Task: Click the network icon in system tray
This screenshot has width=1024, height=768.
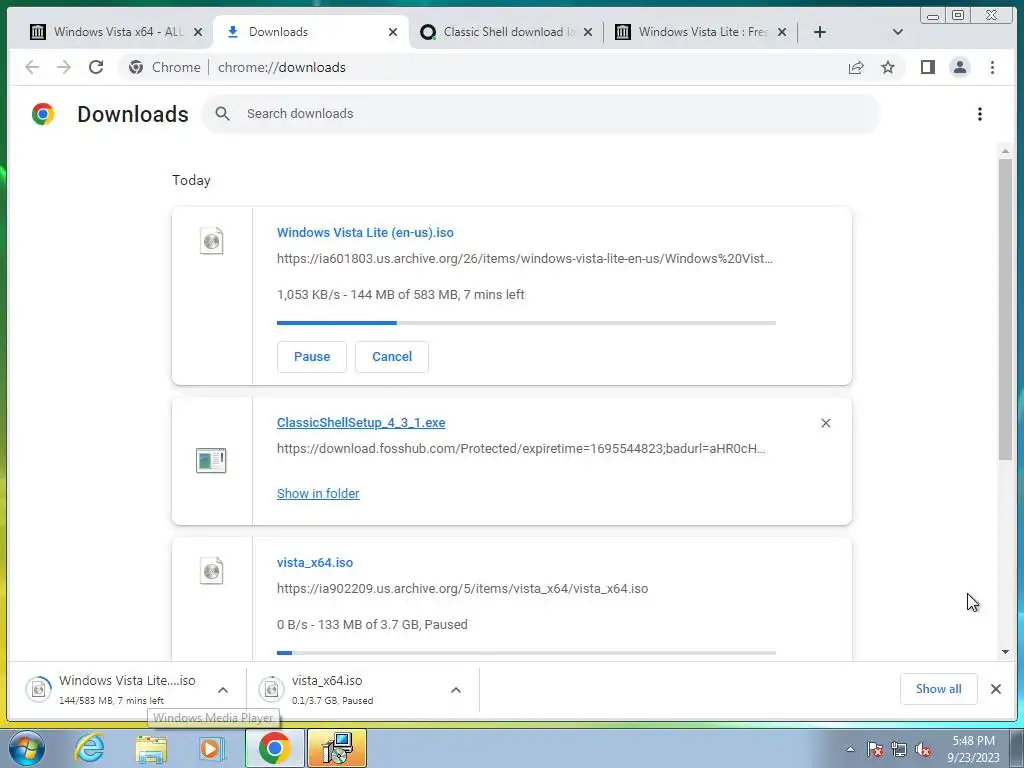Action: 899,750
